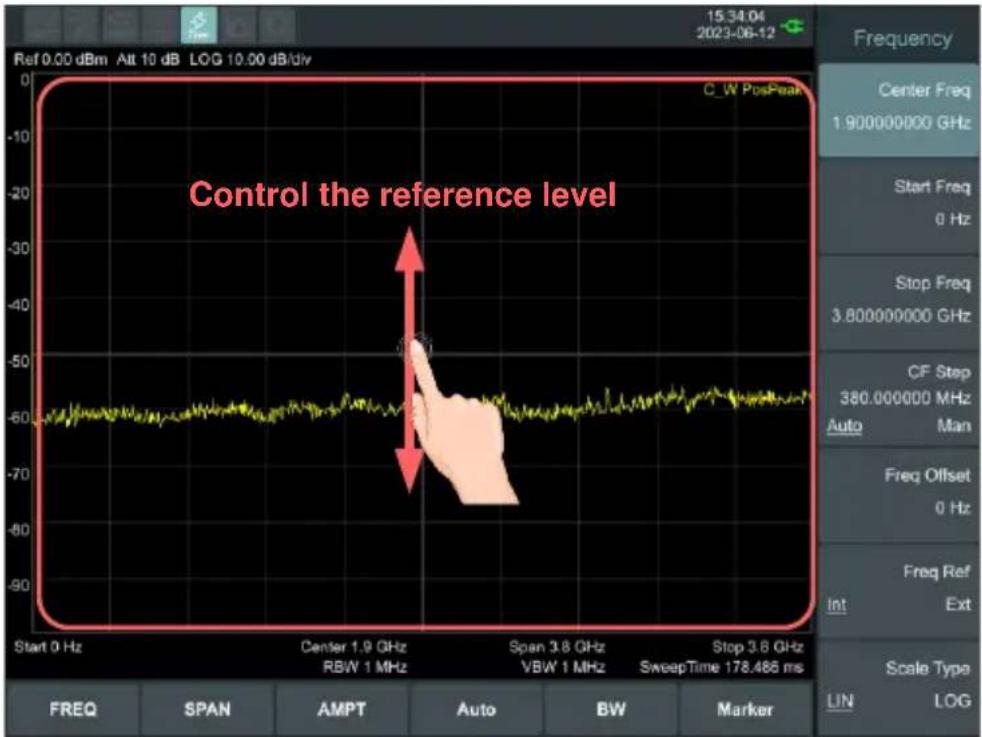Click the Frequency panel header
This screenshot has width=982, height=737.
pyautogui.click(x=902, y=38)
